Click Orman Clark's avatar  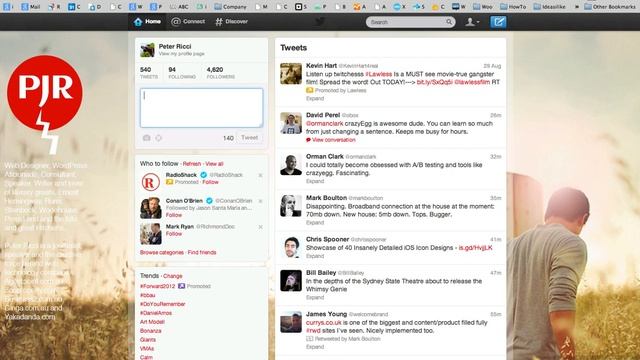point(291,165)
